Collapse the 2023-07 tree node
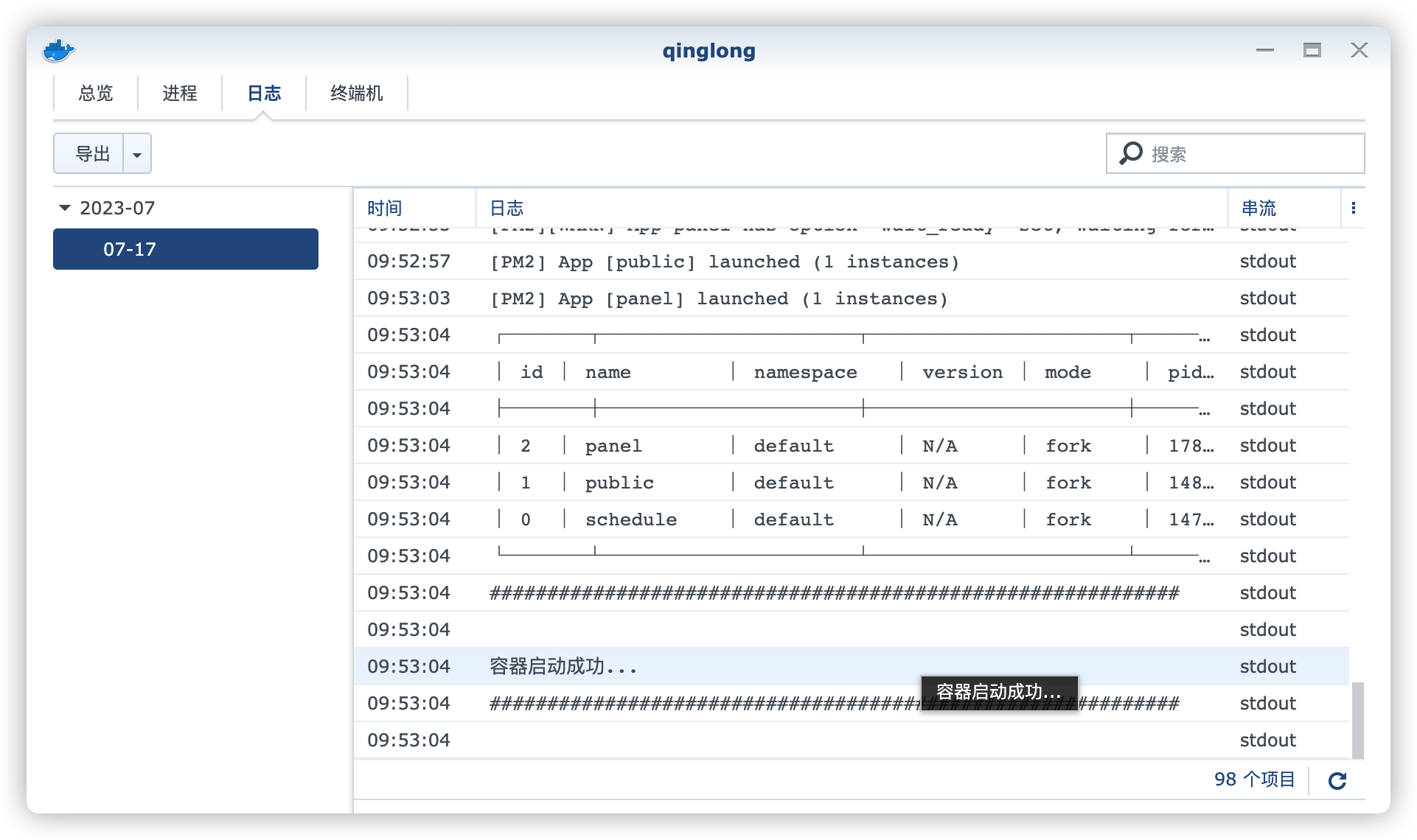The height and width of the screenshot is (840, 1417). point(65,209)
